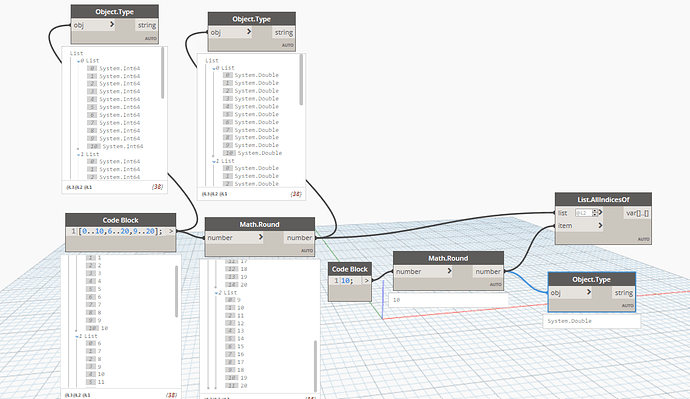Click the string output port on top-left Object.Type
The image size is (690, 399).
(147, 25)
